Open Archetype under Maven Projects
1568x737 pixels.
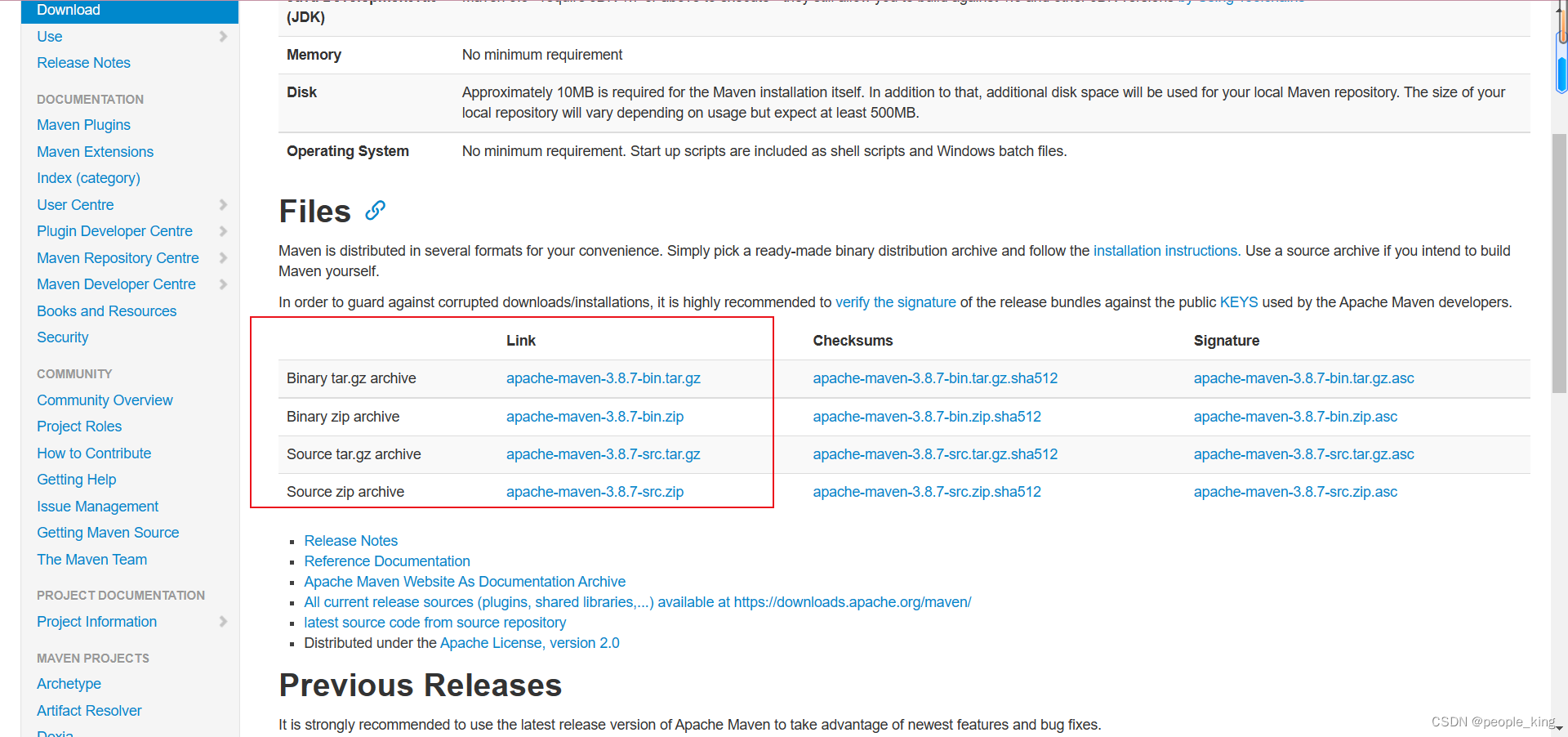69,684
